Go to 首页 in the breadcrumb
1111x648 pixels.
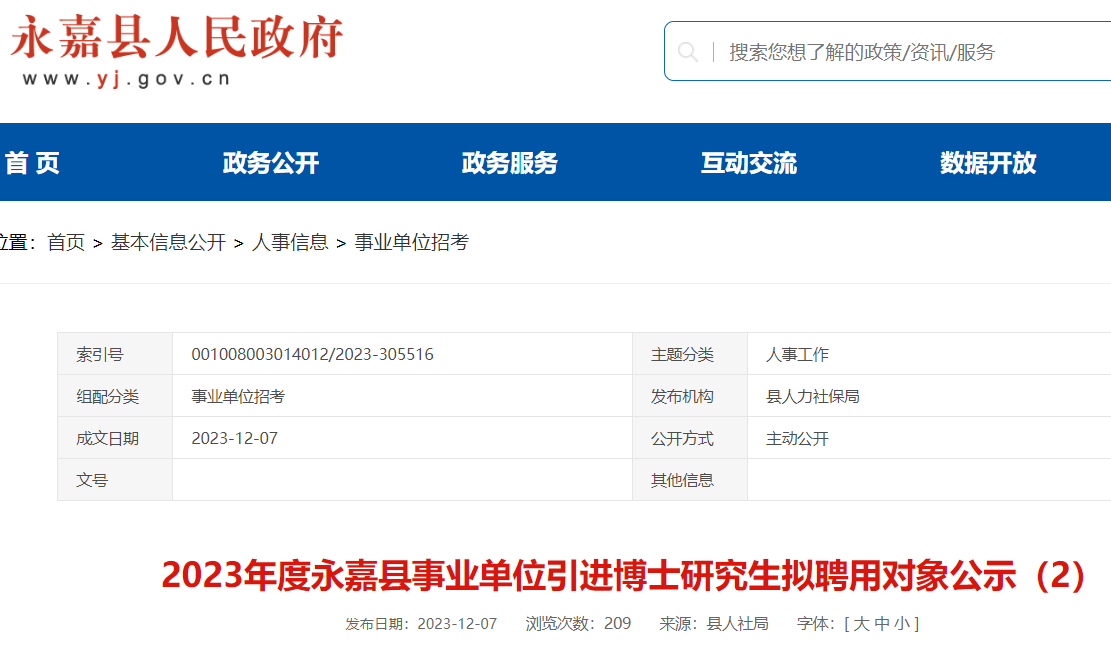[x=66, y=242]
